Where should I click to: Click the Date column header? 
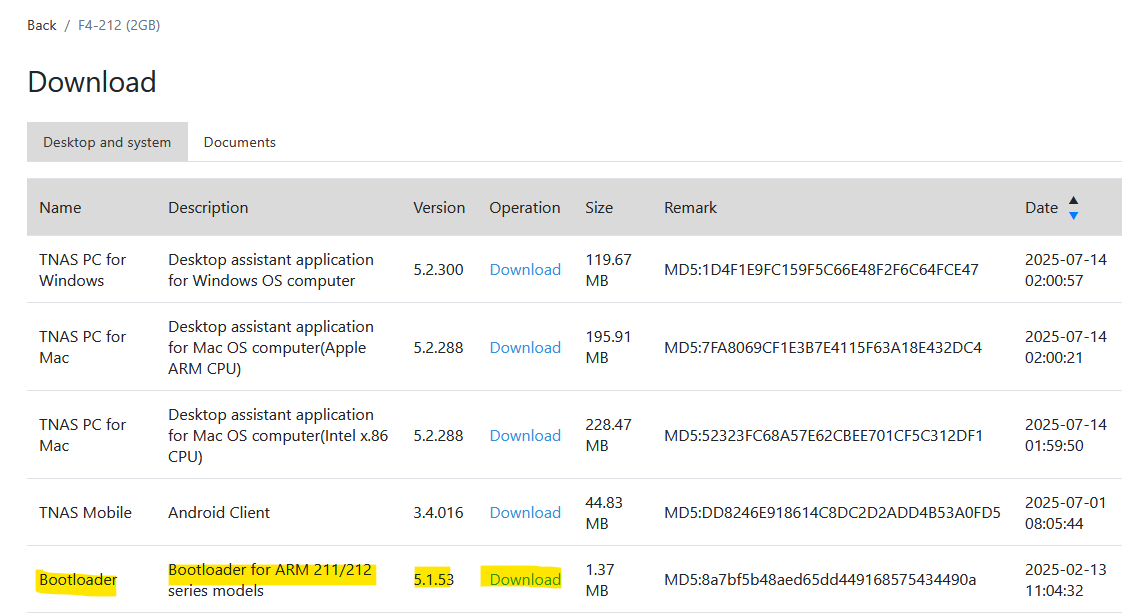[x=1041, y=208]
